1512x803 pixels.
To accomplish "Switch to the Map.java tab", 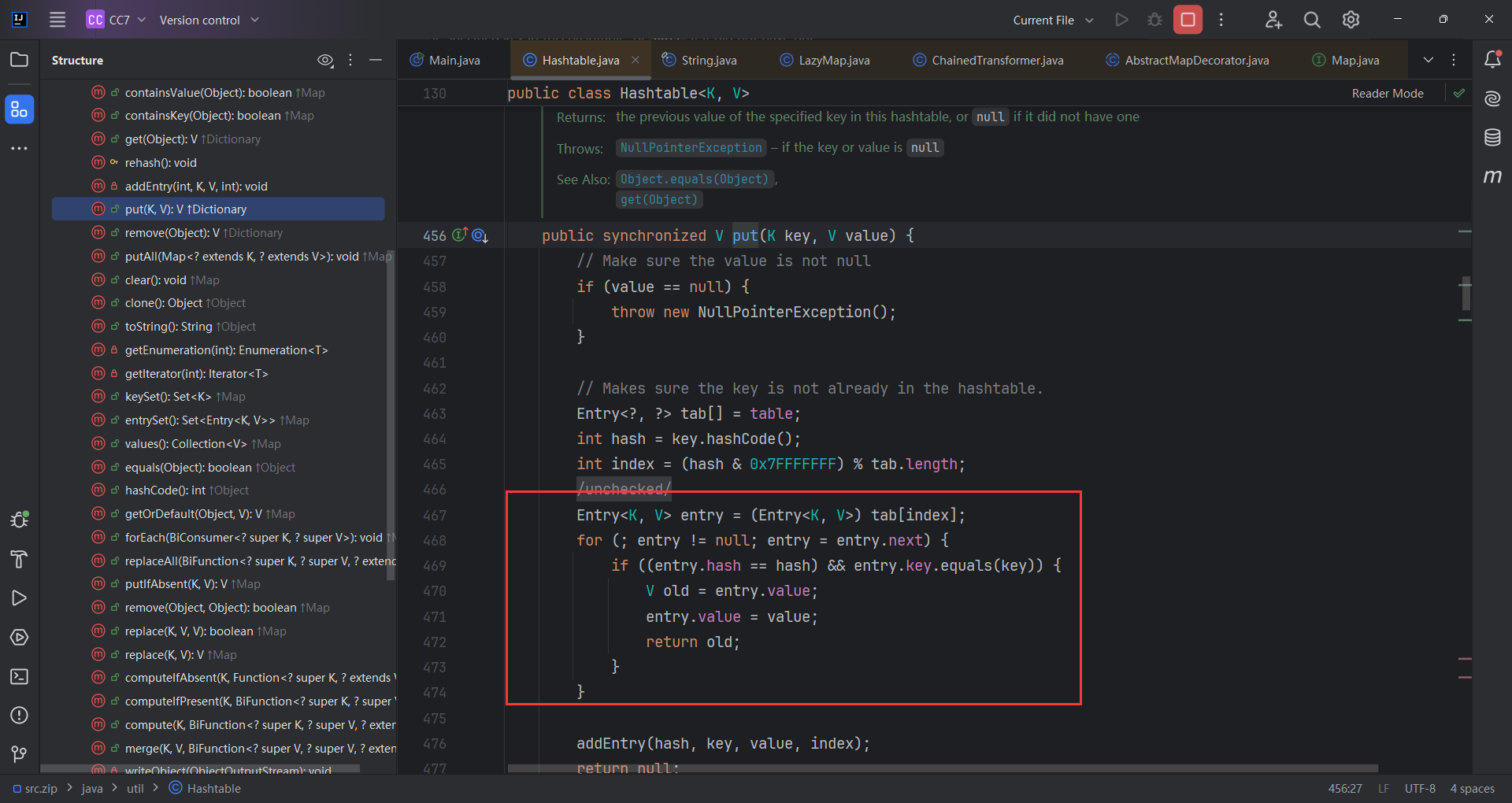I will click(x=1346, y=60).
